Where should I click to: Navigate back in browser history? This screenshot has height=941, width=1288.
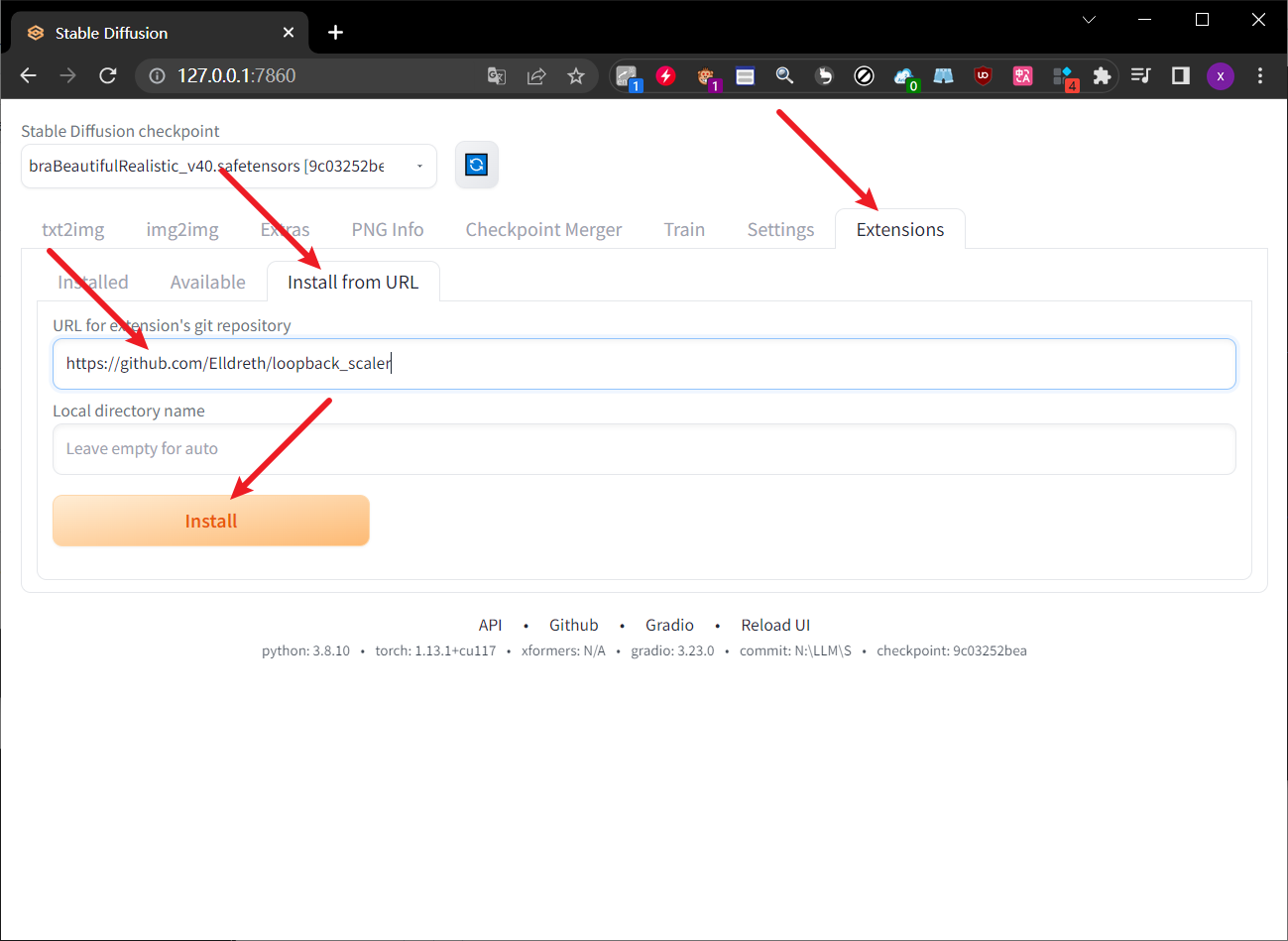[x=28, y=75]
